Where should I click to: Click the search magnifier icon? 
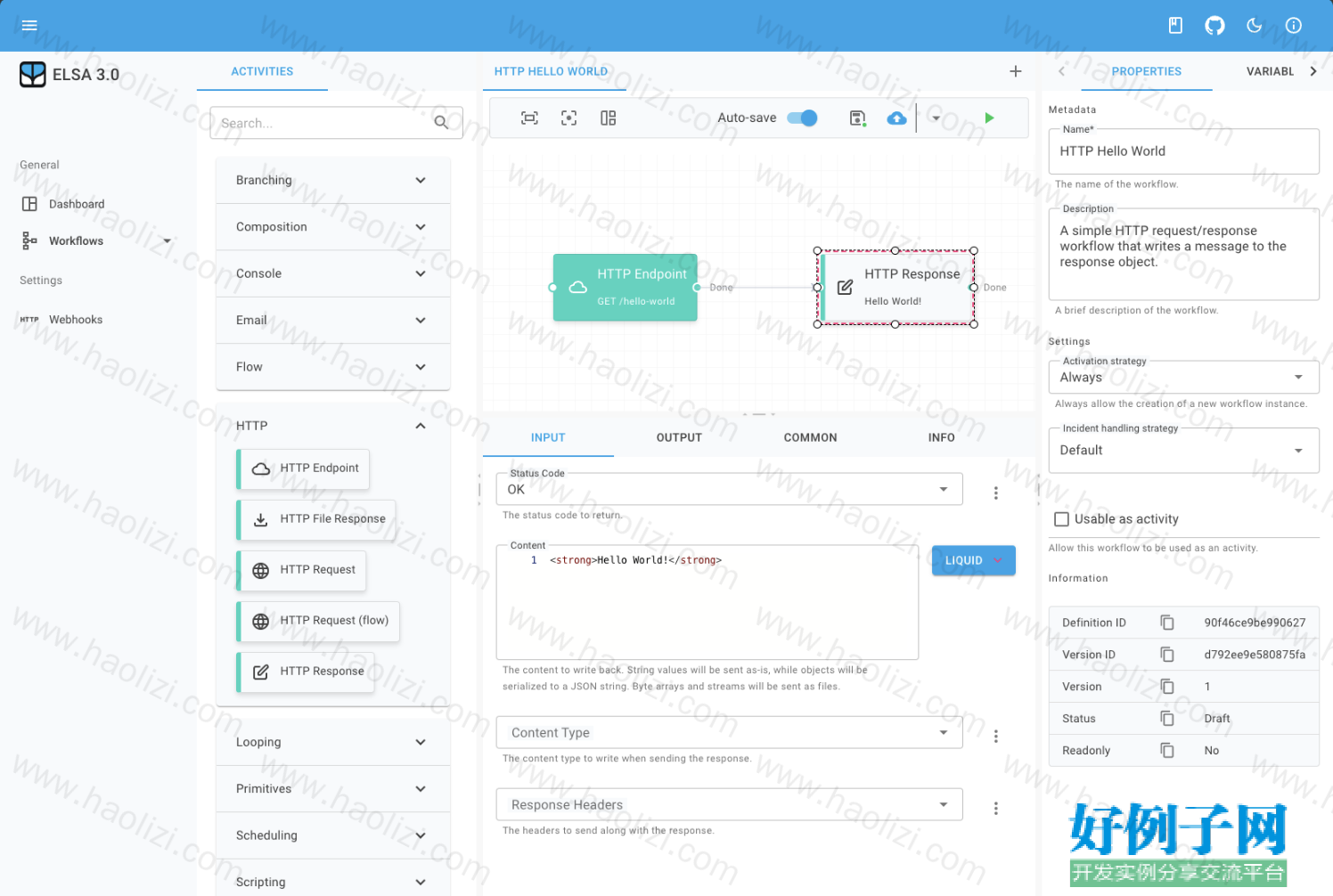click(x=441, y=123)
